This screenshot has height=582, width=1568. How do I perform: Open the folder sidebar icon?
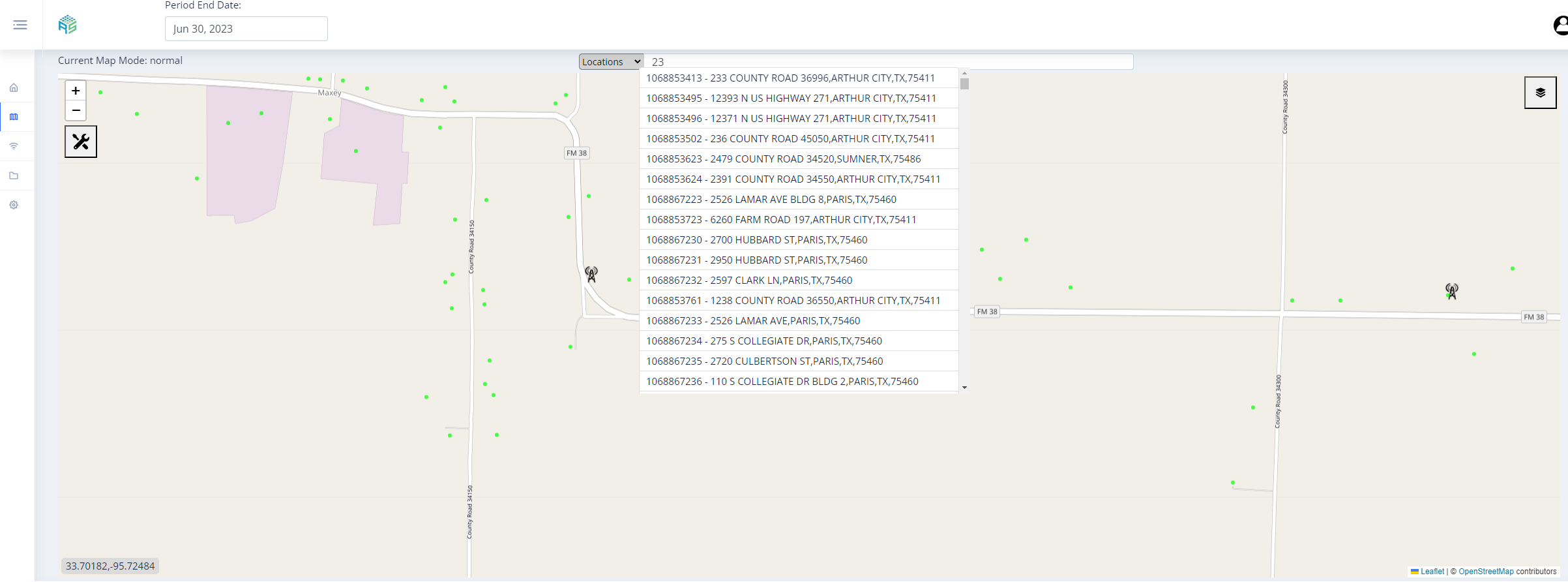pyautogui.click(x=14, y=176)
